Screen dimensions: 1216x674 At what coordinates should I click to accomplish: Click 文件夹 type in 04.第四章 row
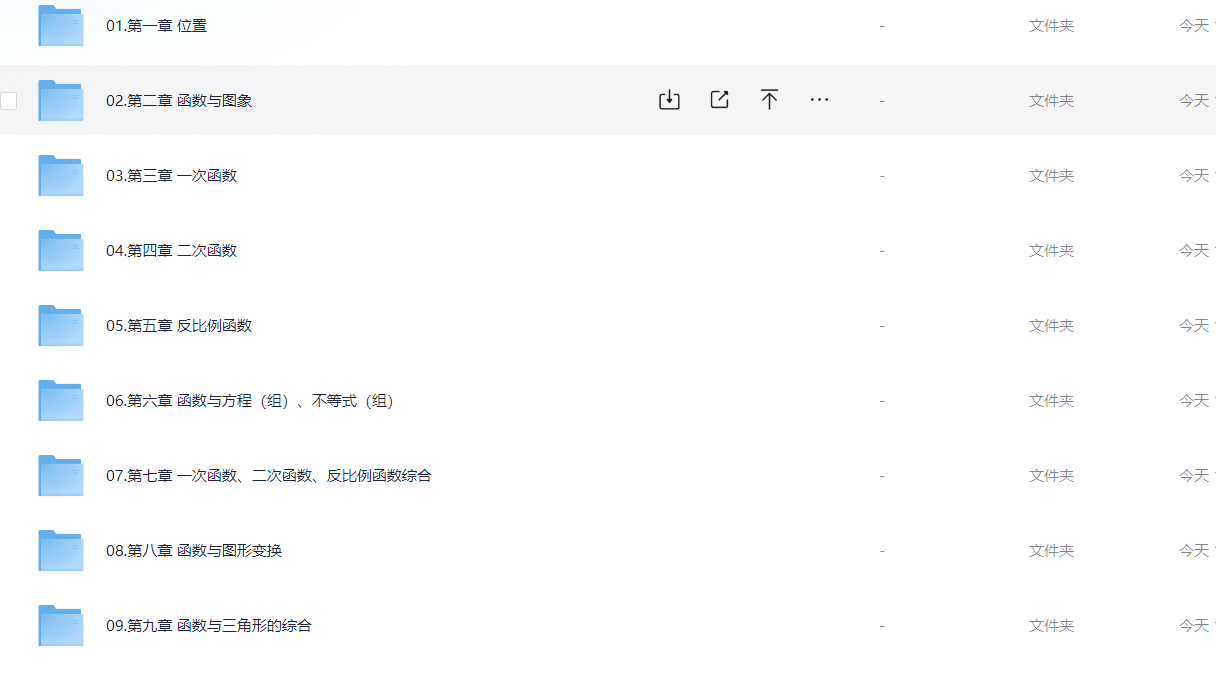(1052, 251)
